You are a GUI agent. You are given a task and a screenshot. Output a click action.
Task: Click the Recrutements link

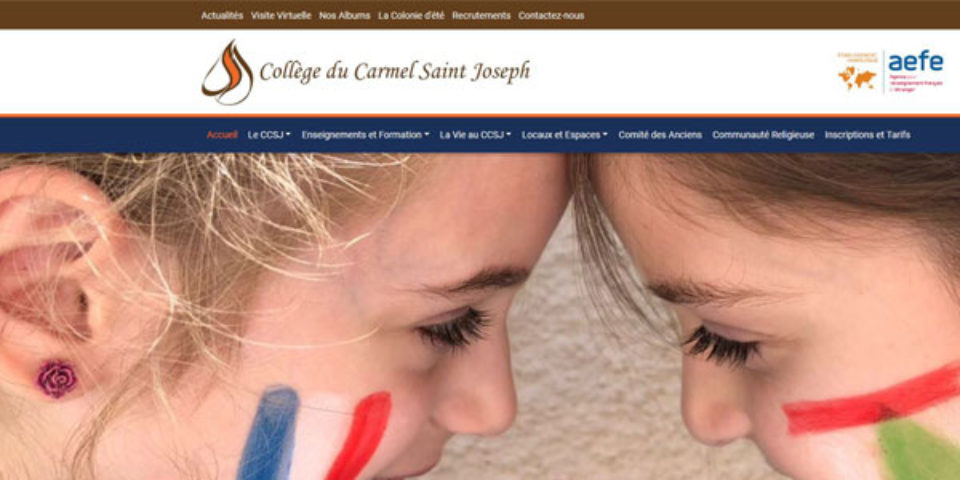pos(481,16)
